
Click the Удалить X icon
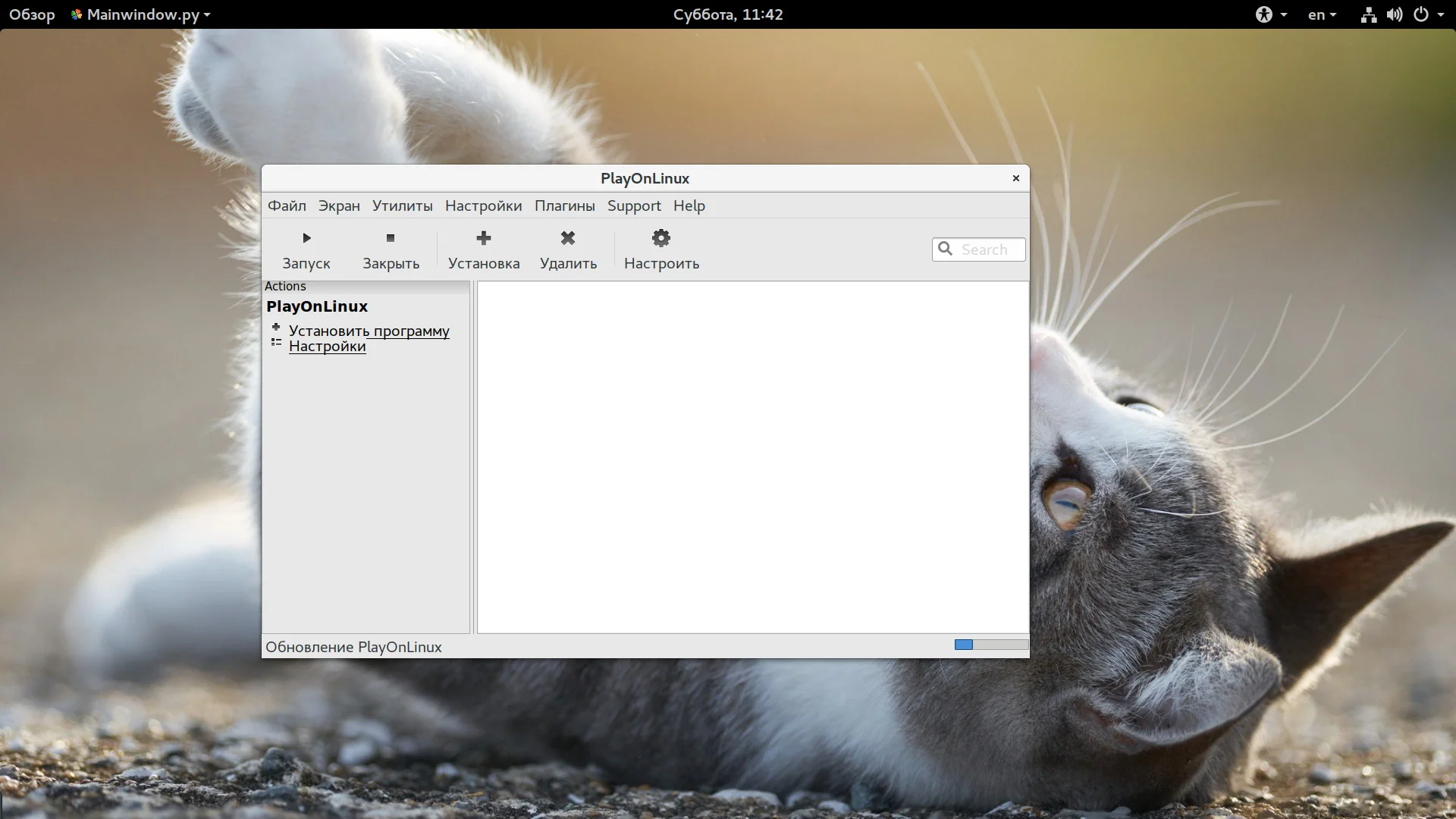tap(568, 238)
